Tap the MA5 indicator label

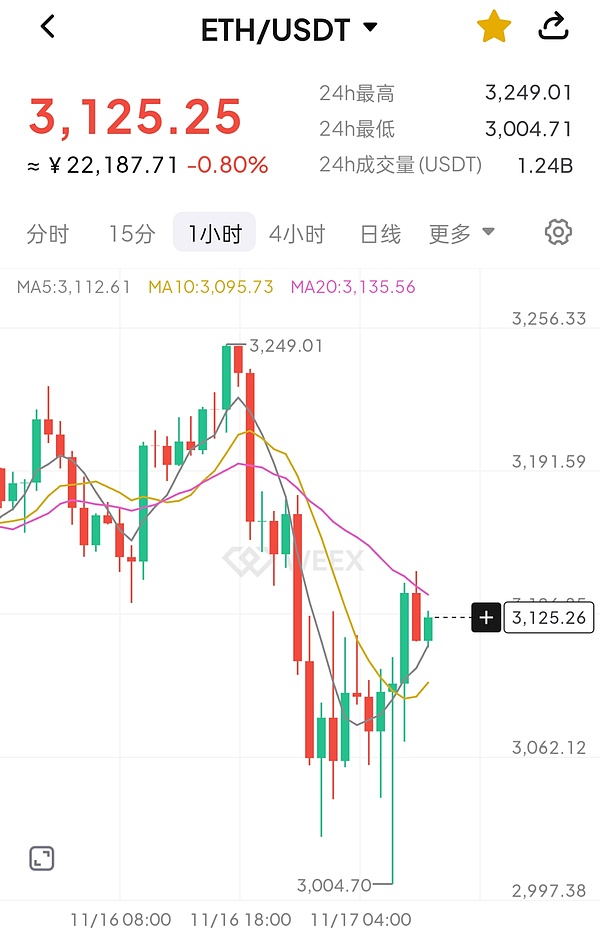pos(74,287)
